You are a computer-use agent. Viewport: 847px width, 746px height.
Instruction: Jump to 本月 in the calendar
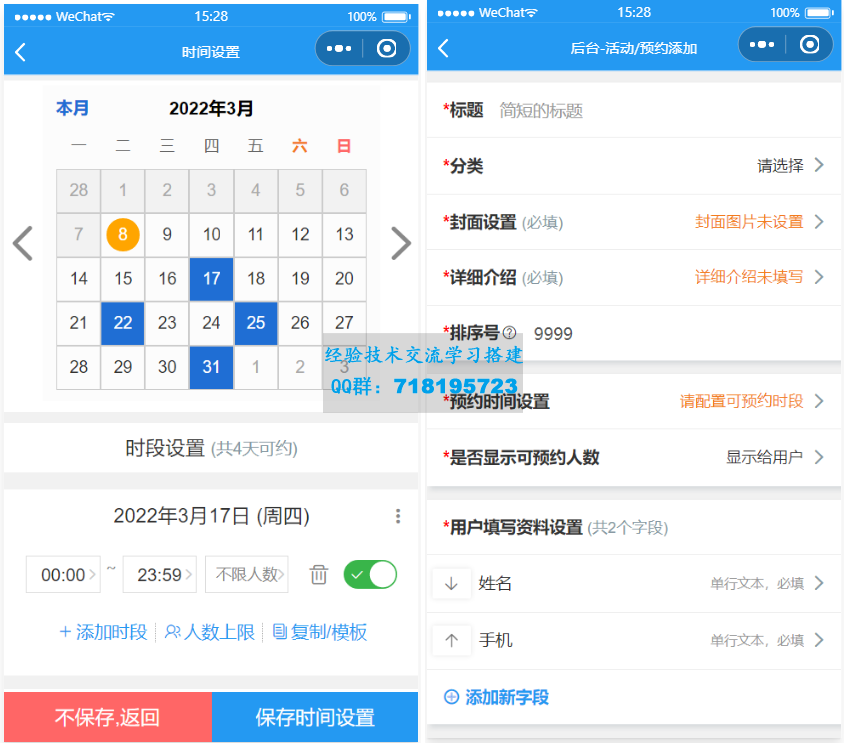click(72, 109)
